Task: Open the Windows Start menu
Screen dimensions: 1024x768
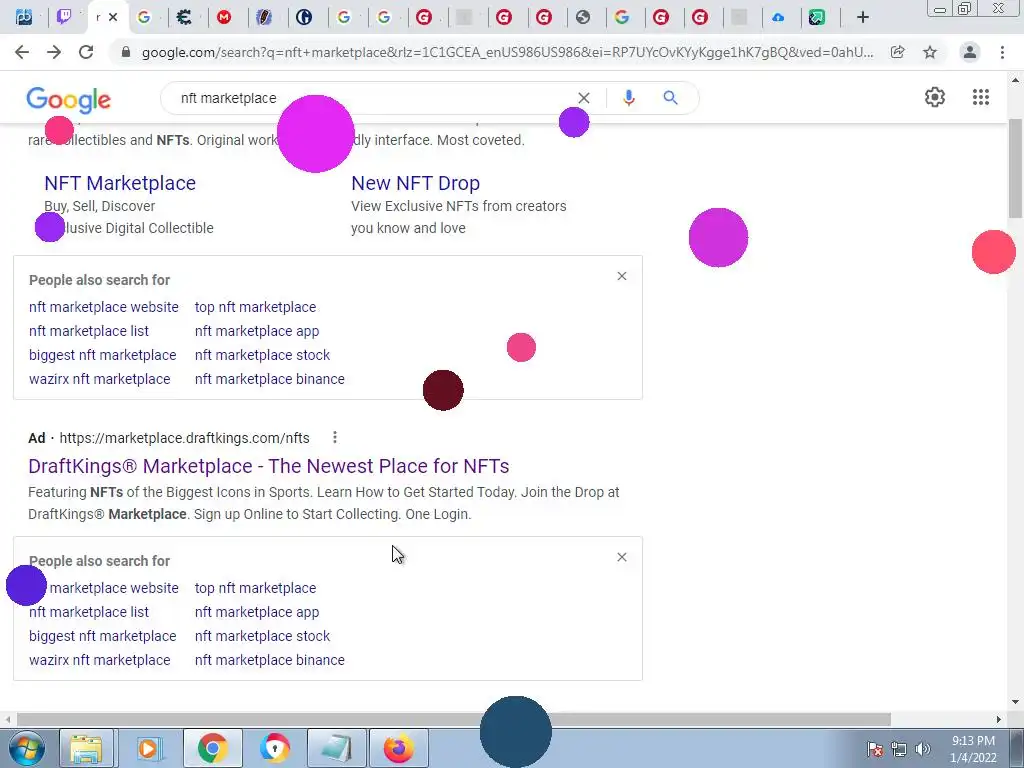Action: tap(26, 748)
